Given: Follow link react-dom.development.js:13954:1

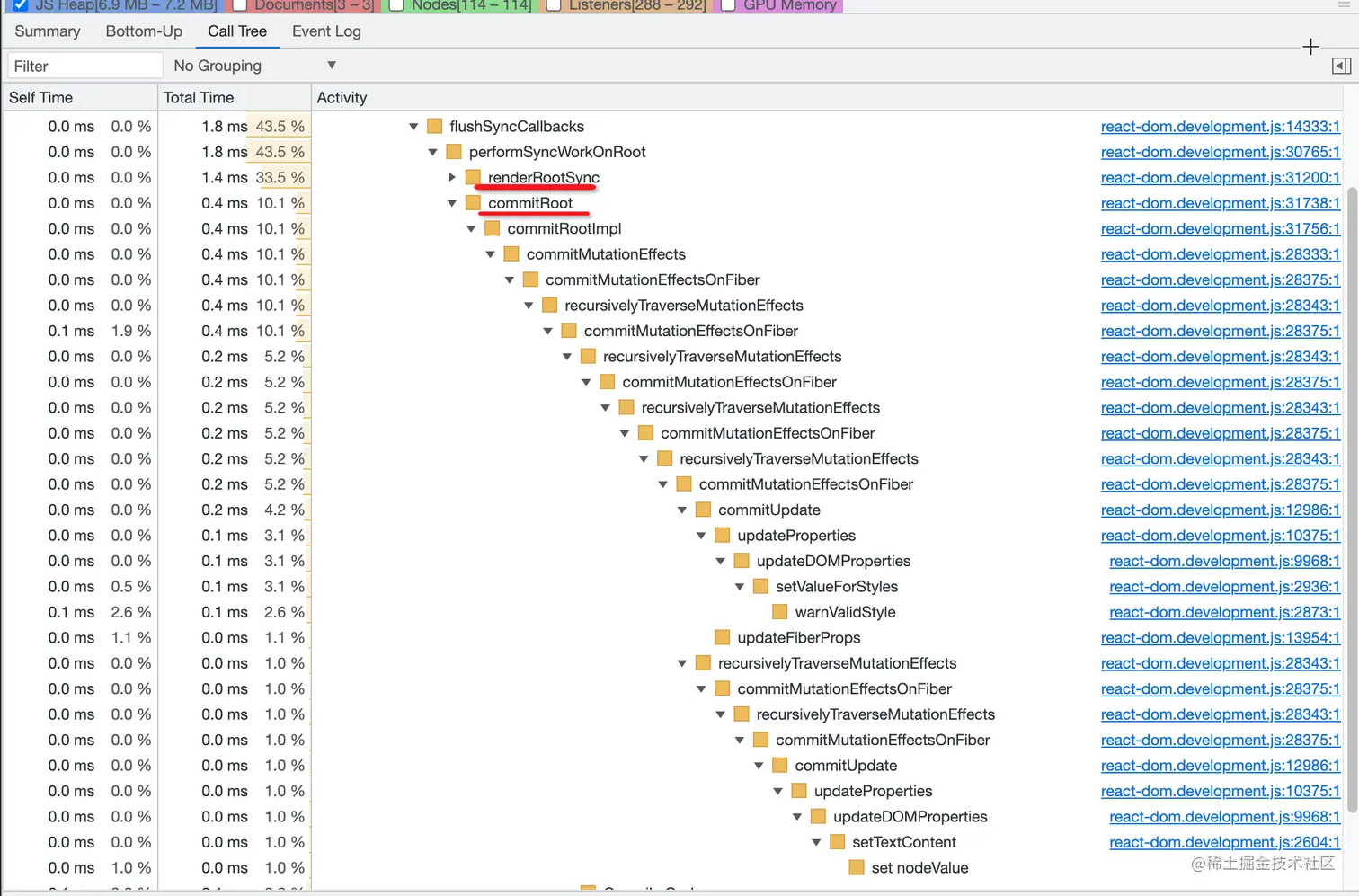Looking at the screenshot, I should click(1221, 637).
